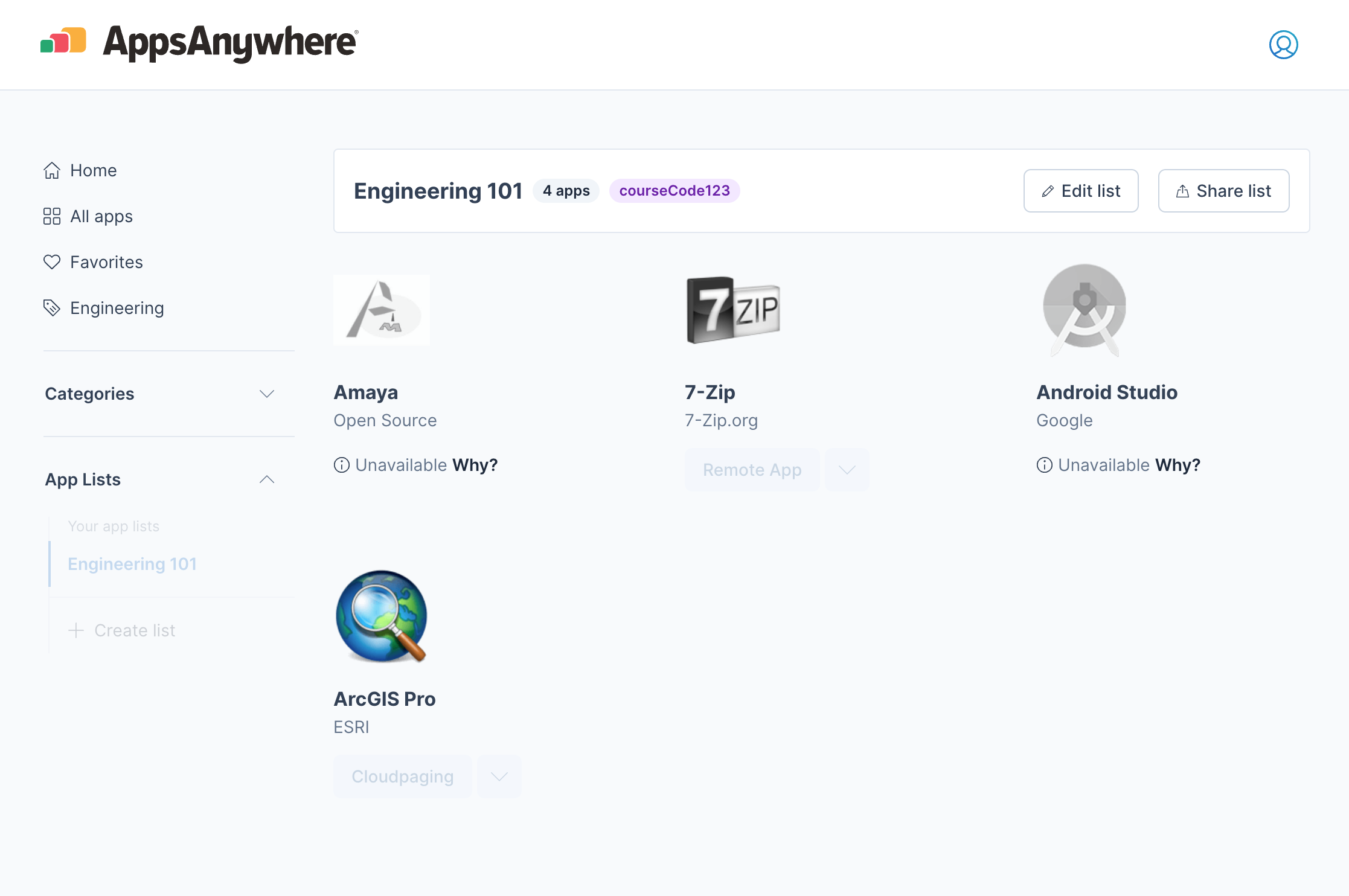Click the App Lists heading label
Viewport: 1349px width, 896px height.
(x=83, y=479)
